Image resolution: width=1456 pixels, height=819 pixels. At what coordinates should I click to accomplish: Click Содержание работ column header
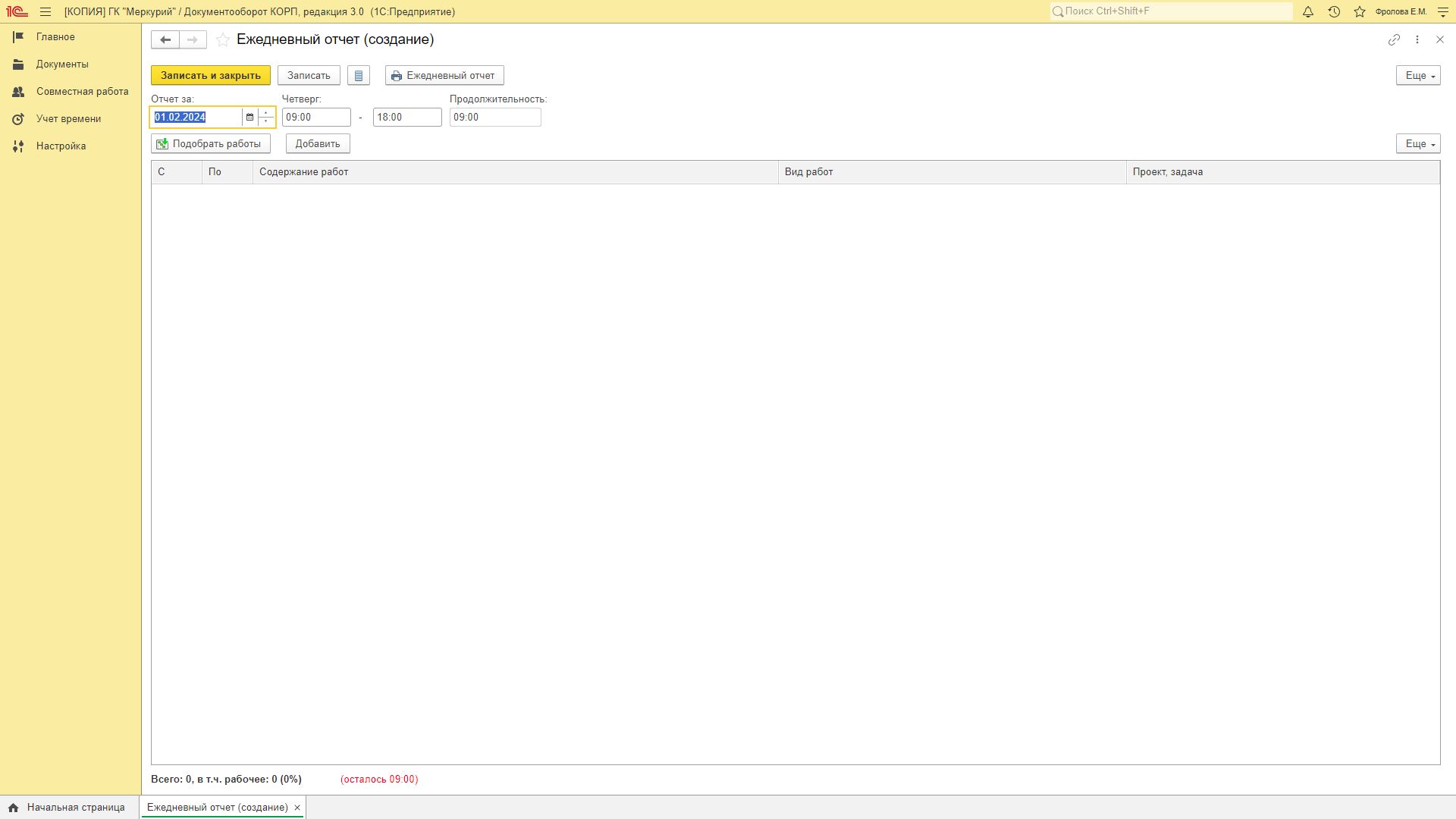point(516,172)
